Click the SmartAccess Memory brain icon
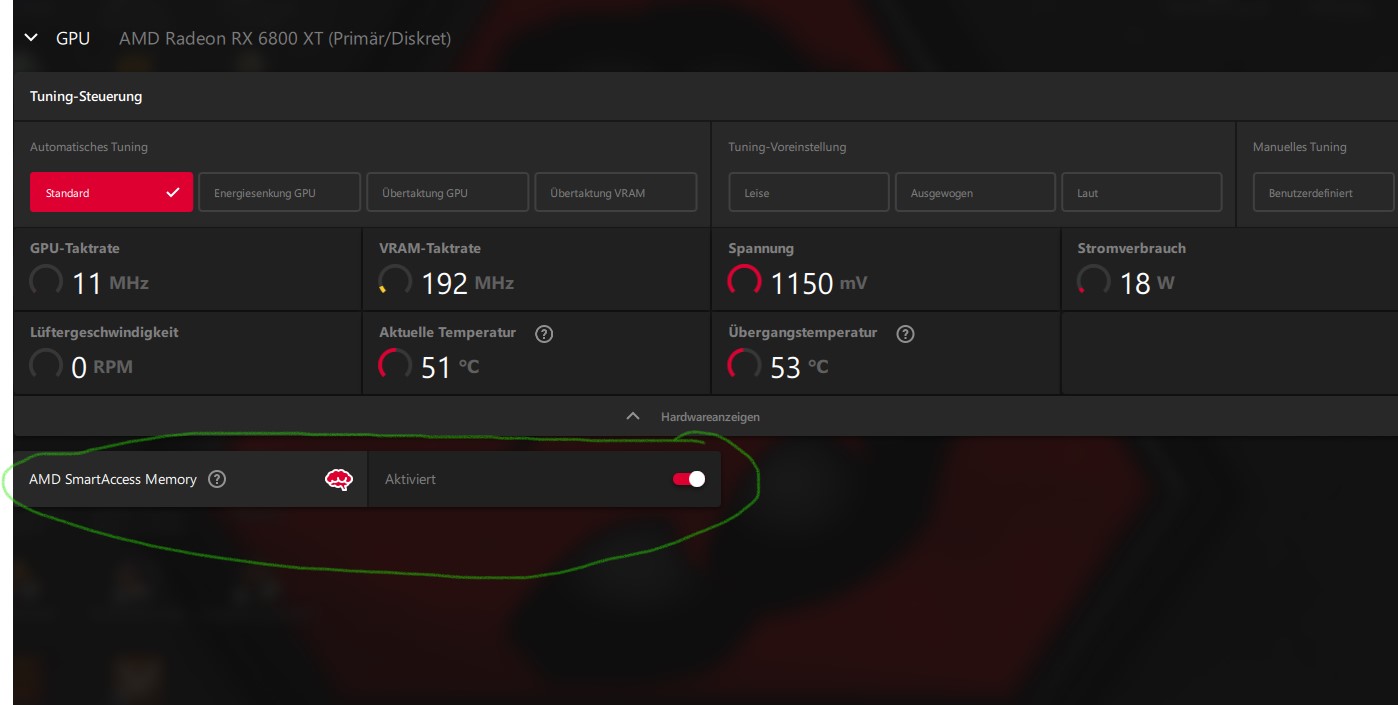1398x705 pixels. pos(339,480)
